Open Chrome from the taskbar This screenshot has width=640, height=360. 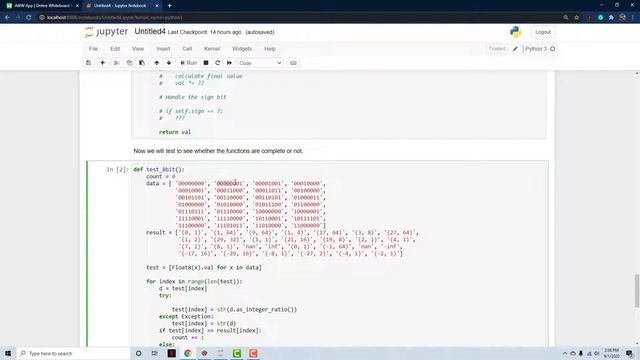coord(188,353)
